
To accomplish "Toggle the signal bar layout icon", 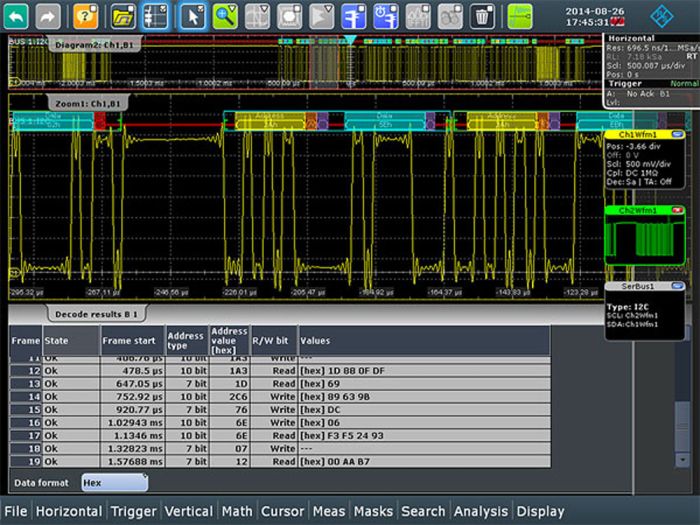I will coord(155,17).
